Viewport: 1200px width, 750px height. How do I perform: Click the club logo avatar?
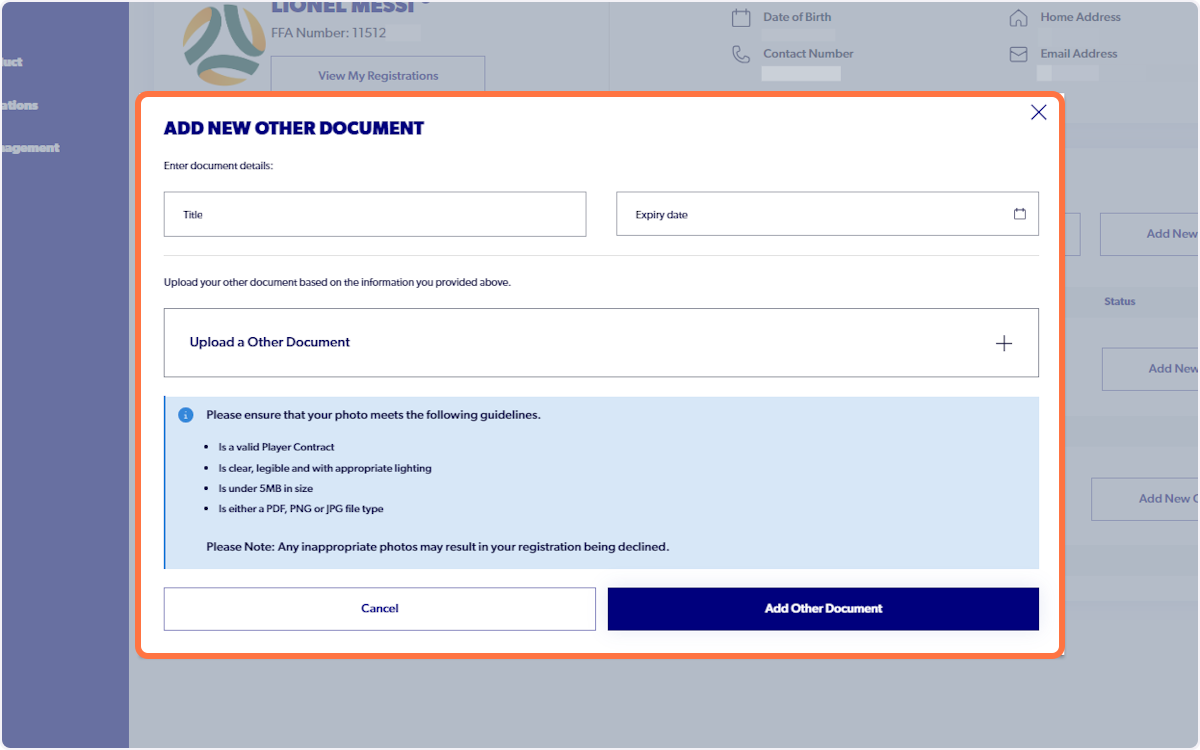click(x=224, y=45)
